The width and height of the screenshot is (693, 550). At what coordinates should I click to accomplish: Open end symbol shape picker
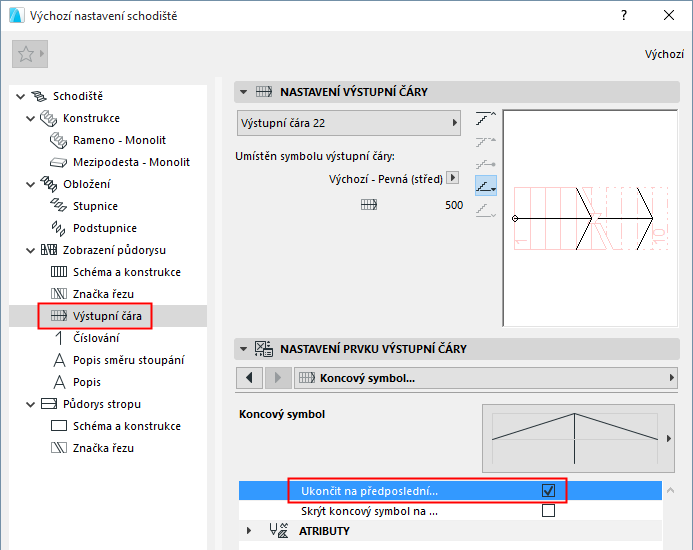point(578,438)
